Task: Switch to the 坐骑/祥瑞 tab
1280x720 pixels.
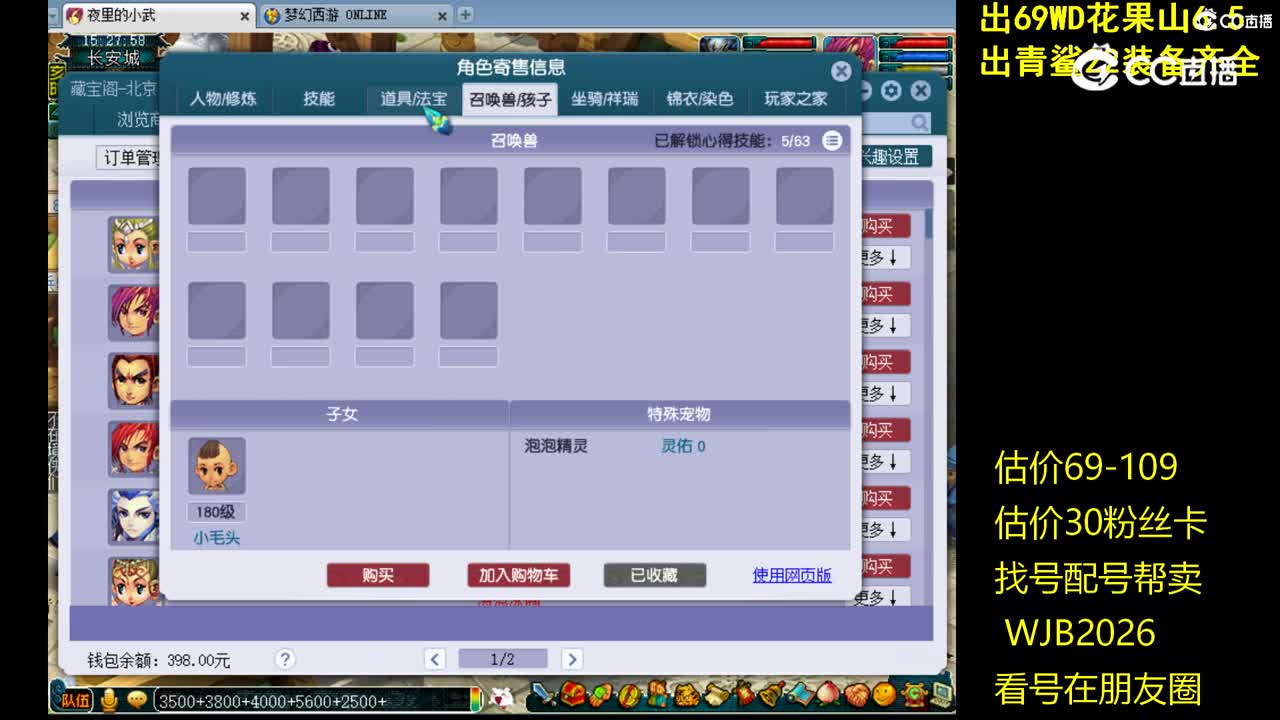Action: click(604, 98)
